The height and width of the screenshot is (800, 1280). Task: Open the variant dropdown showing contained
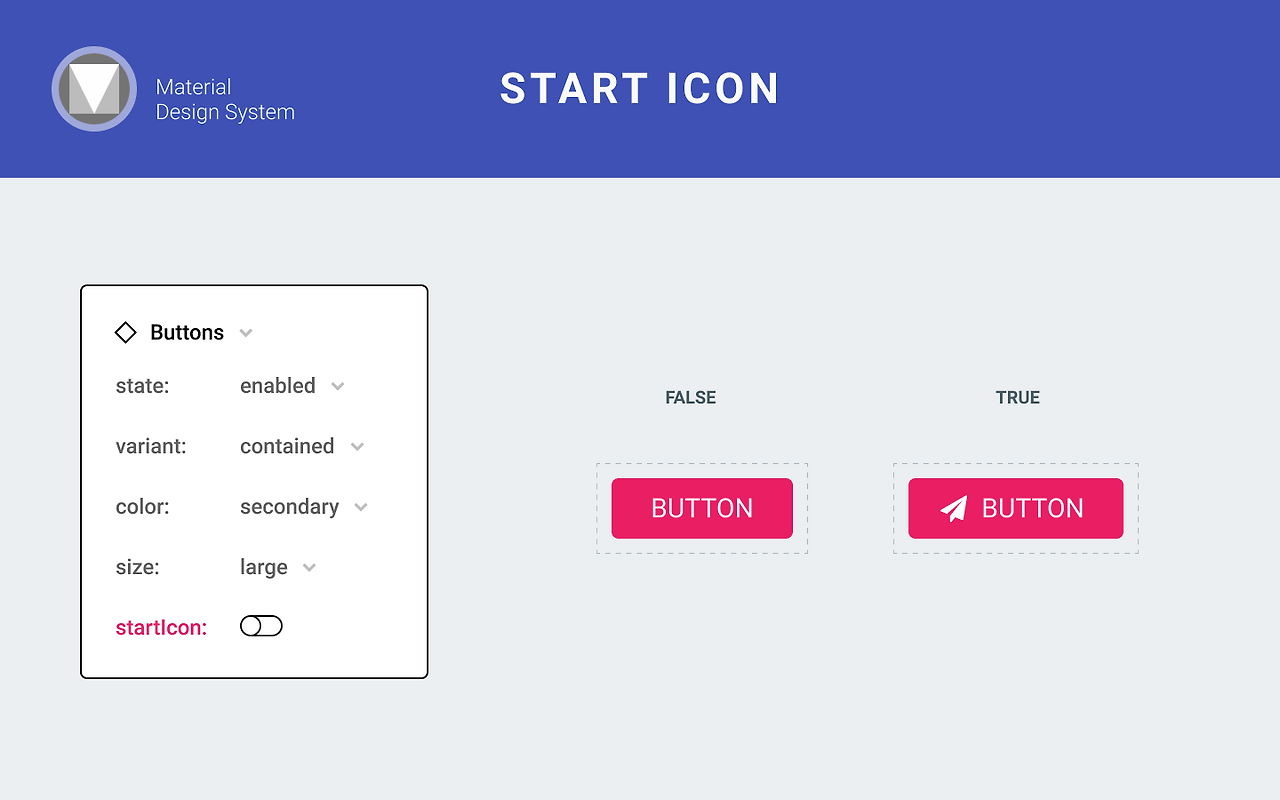pos(287,447)
